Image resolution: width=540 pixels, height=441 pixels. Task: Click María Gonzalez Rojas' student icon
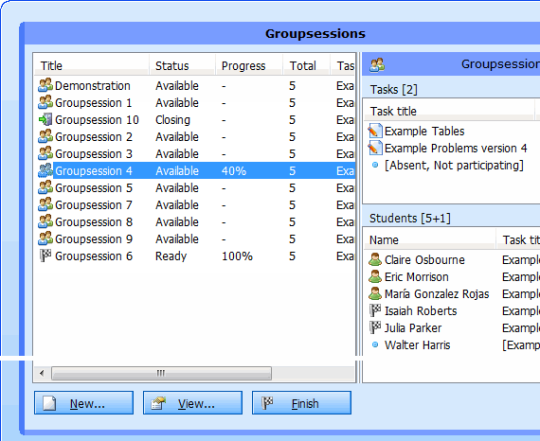375,294
